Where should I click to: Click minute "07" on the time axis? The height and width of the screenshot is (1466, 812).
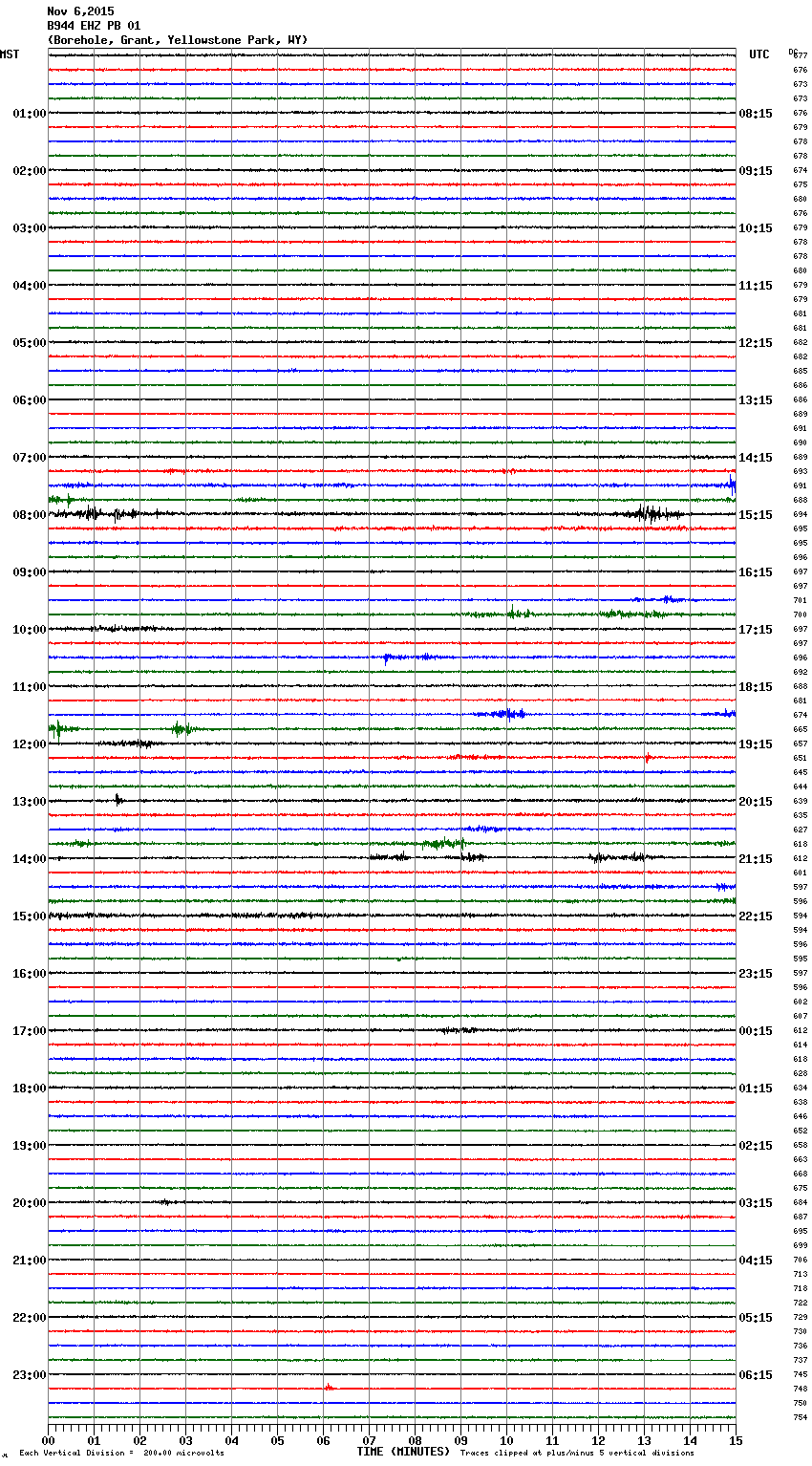pyautogui.click(x=369, y=1440)
